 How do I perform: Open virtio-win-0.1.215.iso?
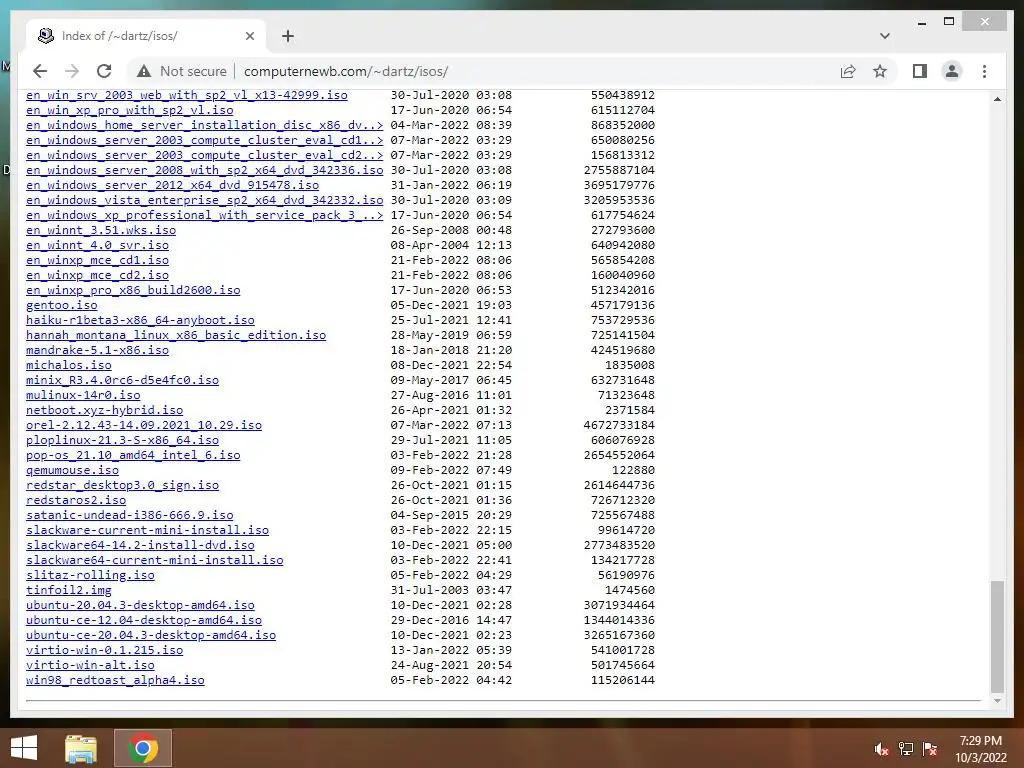coord(104,651)
